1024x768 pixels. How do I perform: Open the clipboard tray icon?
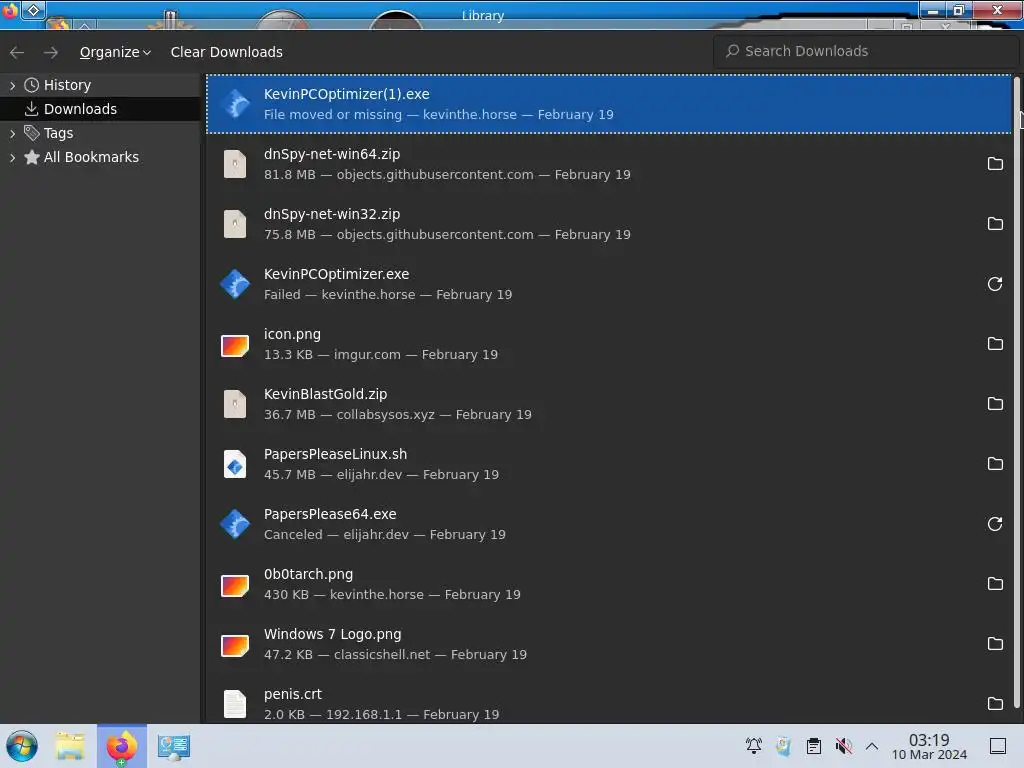pyautogui.click(x=814, y=746)
